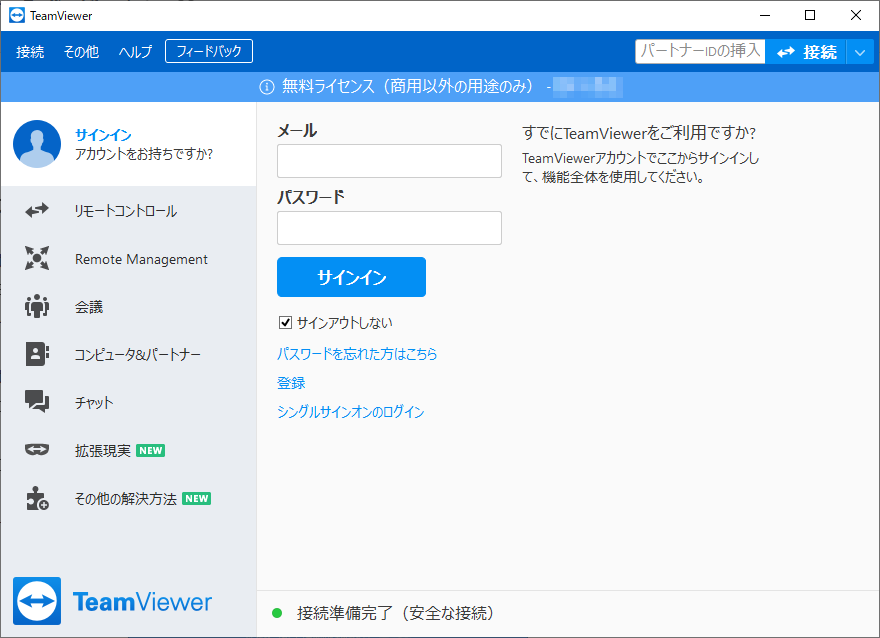This screenshot has width=880, height=638.
Task: Click the 接続準備完了 status text
Action: pyautogui.click(x=396, y=613)
